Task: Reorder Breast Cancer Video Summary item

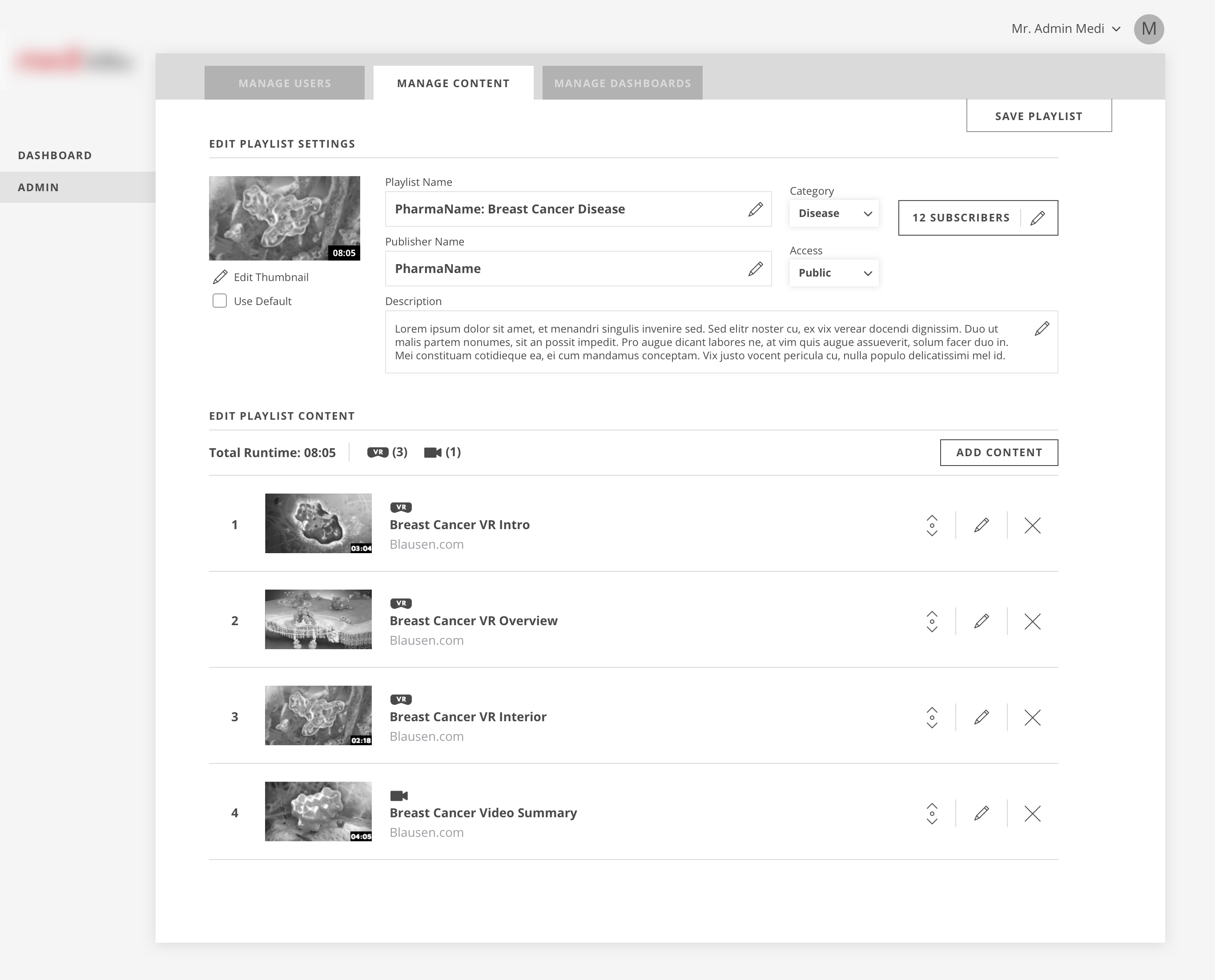Action: (x=932, y=813)
